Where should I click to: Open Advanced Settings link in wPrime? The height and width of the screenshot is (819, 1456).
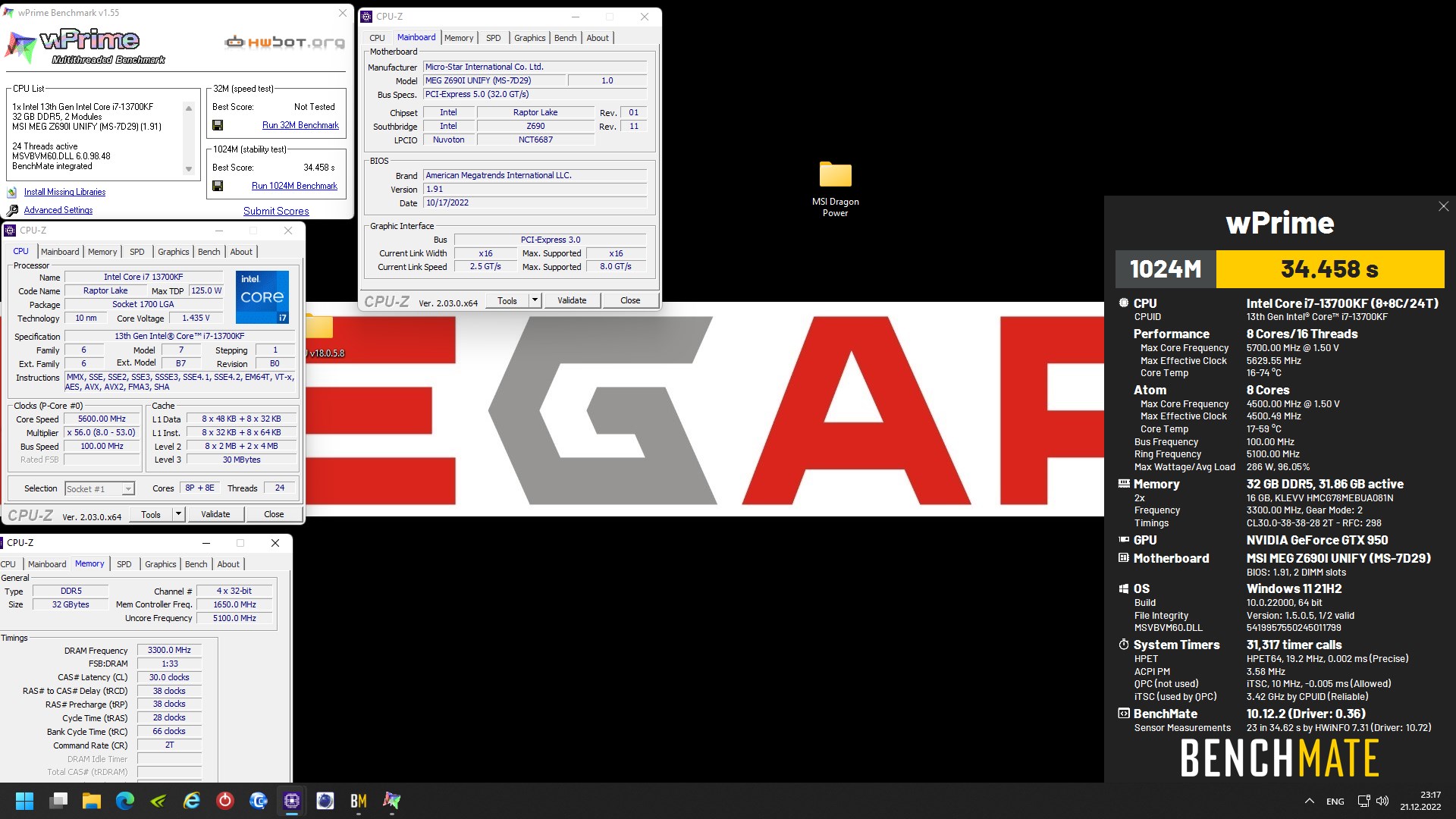click(x=58, y=210)
